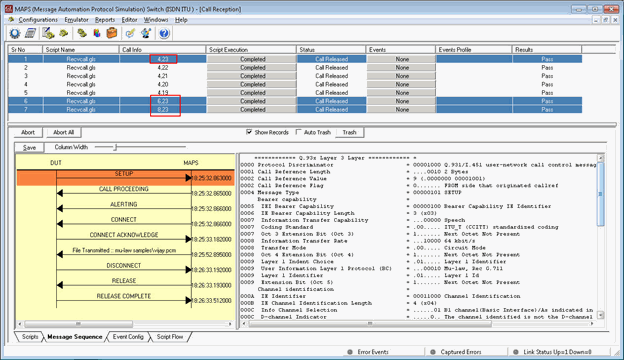Click the Sr No column header

click(25, 50)
